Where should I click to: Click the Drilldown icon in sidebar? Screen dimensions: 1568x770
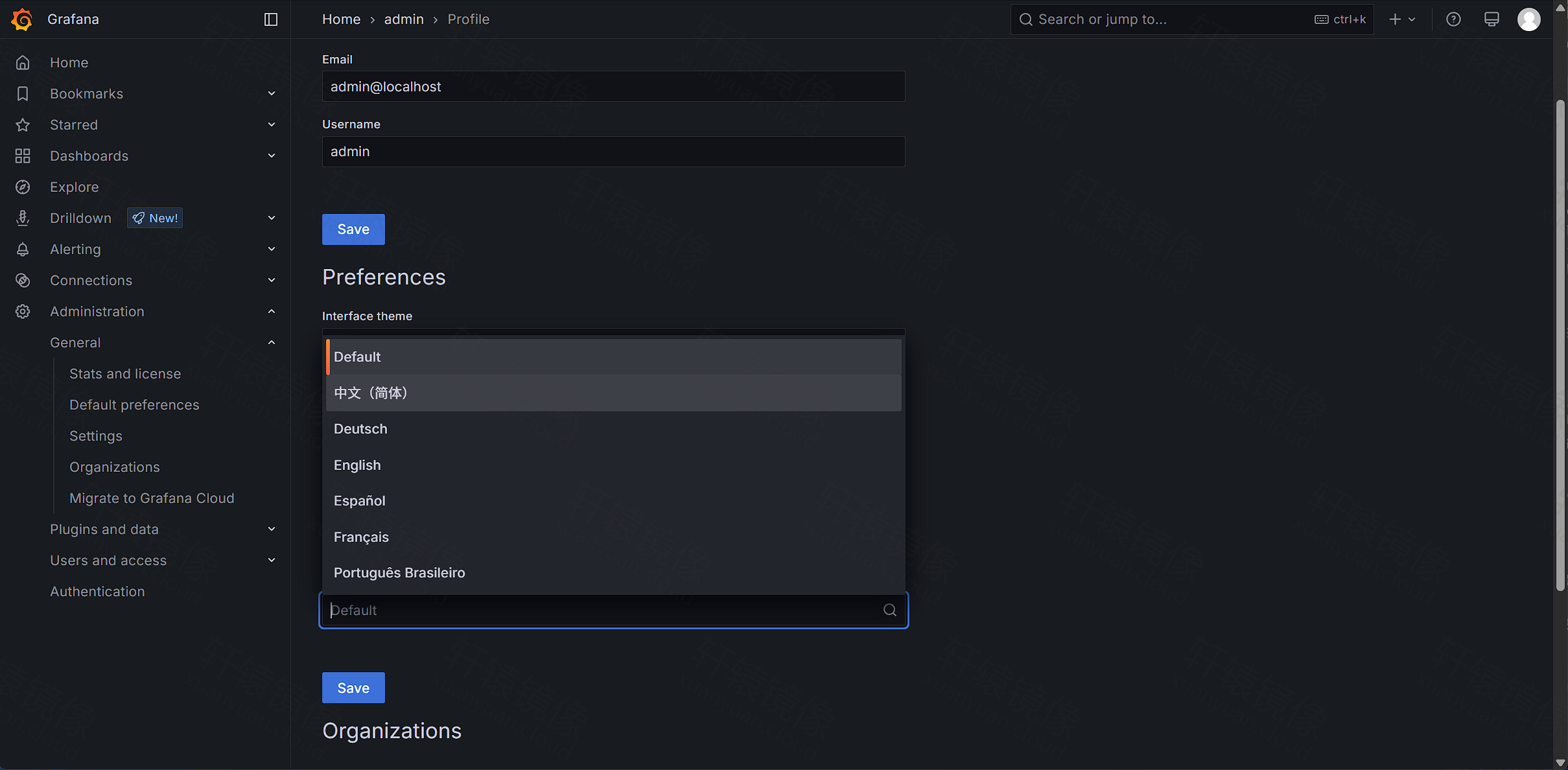point(23,218)
